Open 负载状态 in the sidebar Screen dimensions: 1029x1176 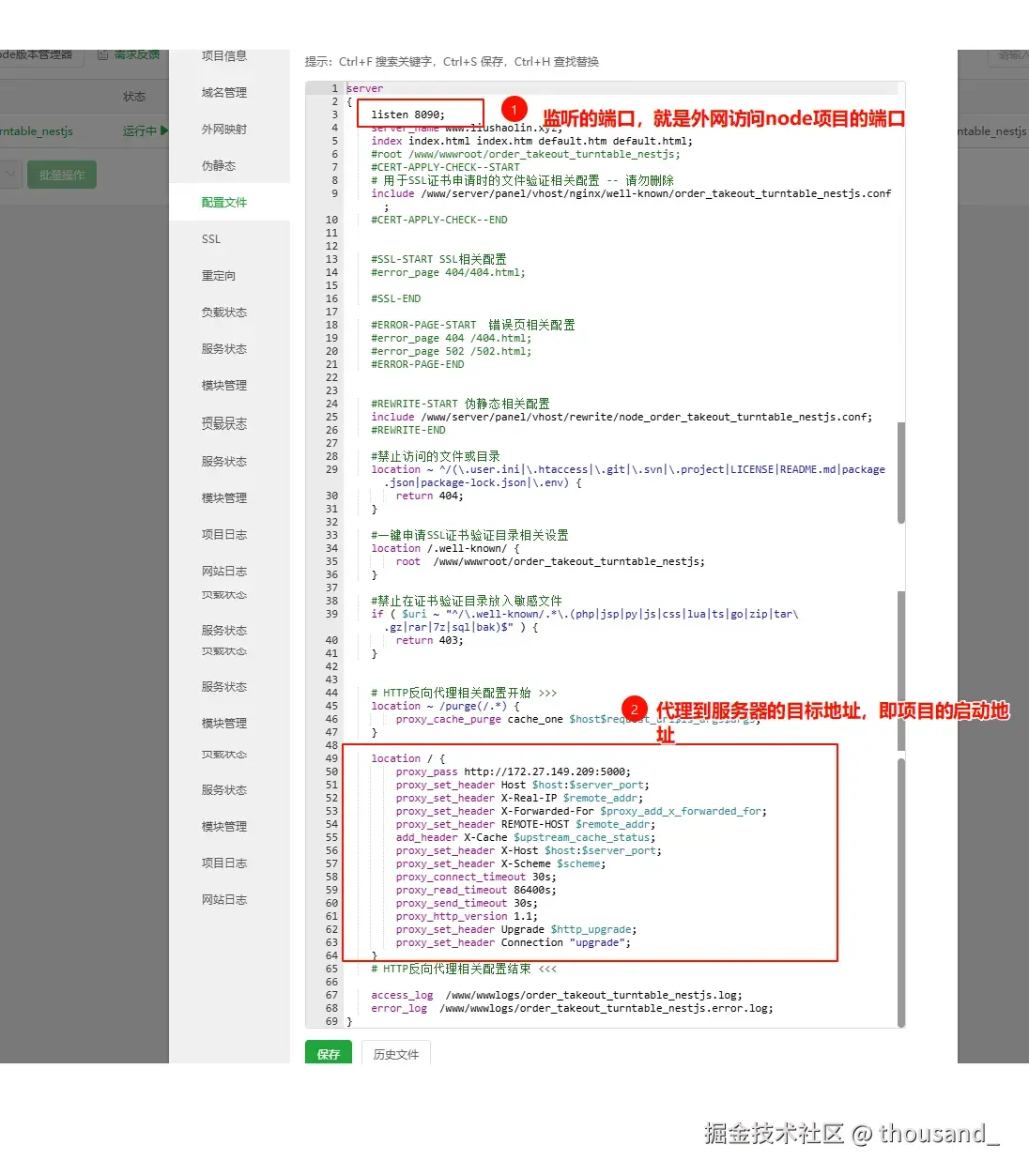[223, 312]
